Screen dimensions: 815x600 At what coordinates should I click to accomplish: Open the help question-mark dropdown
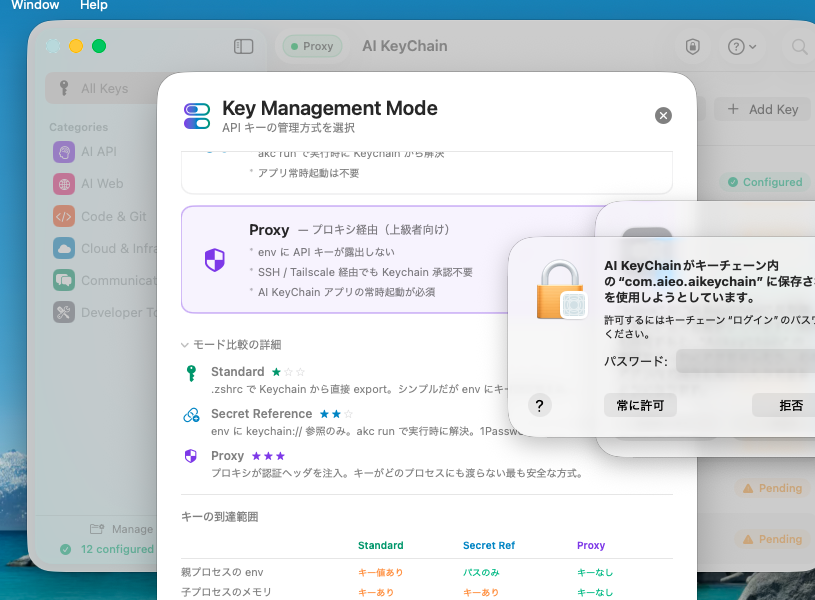click(741, 46)
